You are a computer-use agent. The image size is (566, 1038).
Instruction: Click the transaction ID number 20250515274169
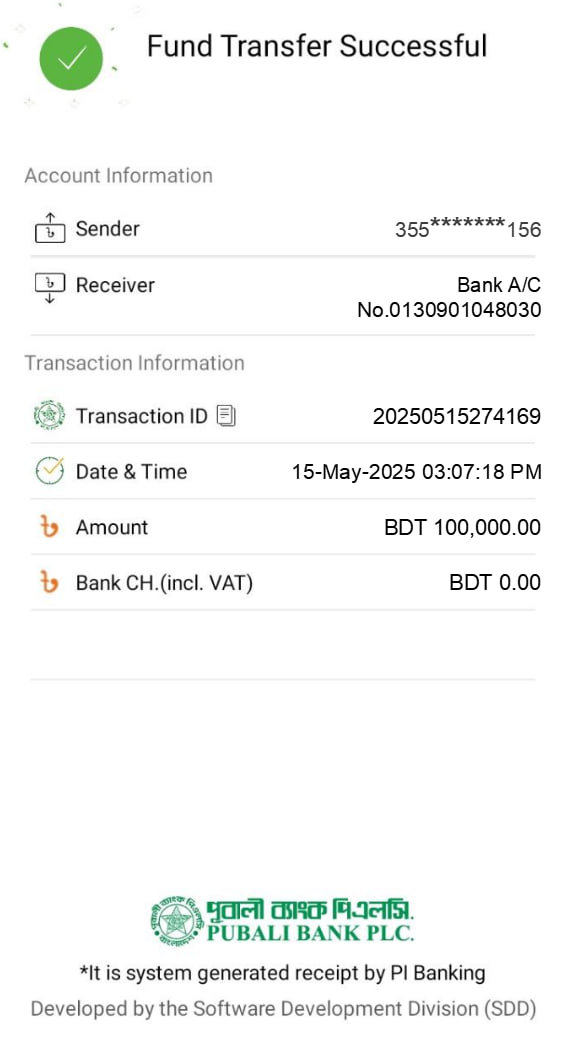click(x=457, y=416)
